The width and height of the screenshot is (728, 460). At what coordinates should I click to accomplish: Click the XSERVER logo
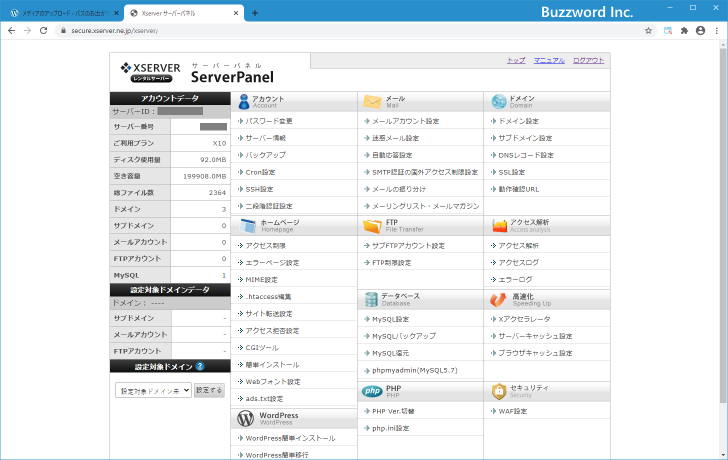pos(150,72)
